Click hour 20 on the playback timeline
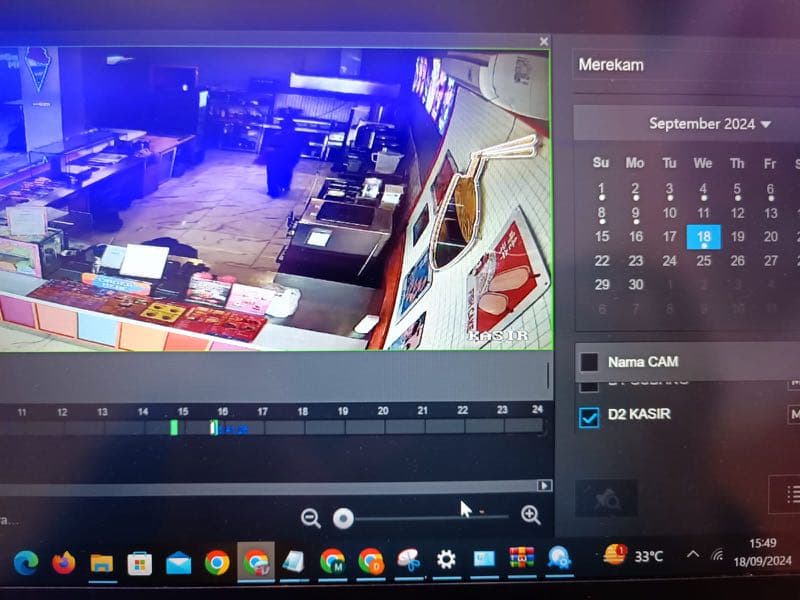The width and height of the screenshot is (800, 600). tap(383, 411)
